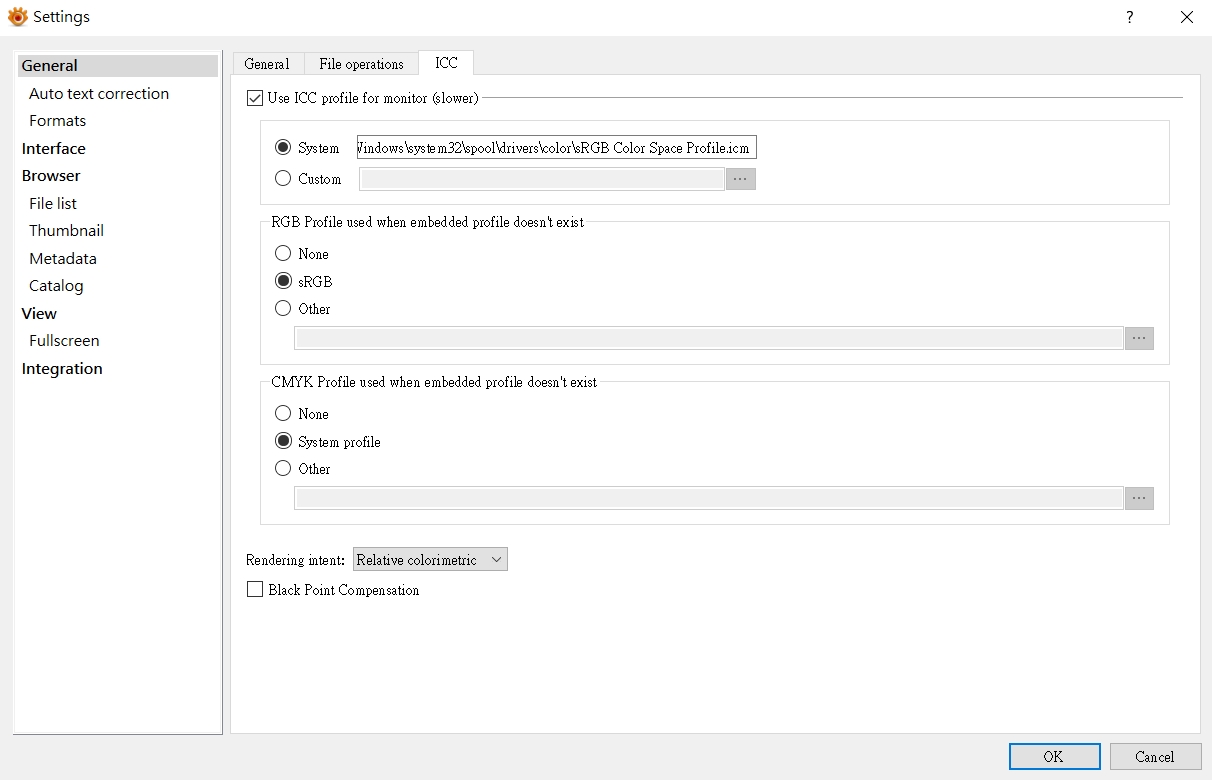Select None for RGB profile
The height and width of the screenshot is (780, 1212).
283,254
